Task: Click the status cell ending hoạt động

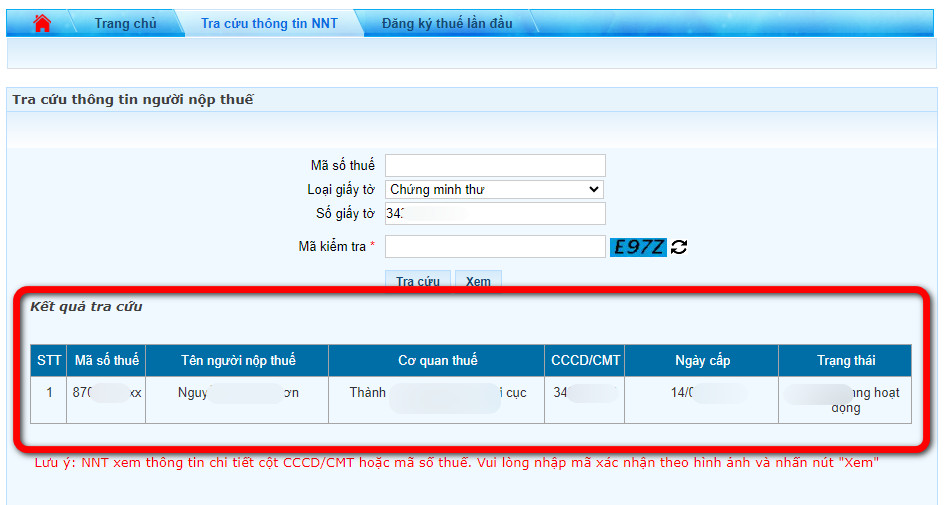Action: pyautogui.click(x=846, y=400)
